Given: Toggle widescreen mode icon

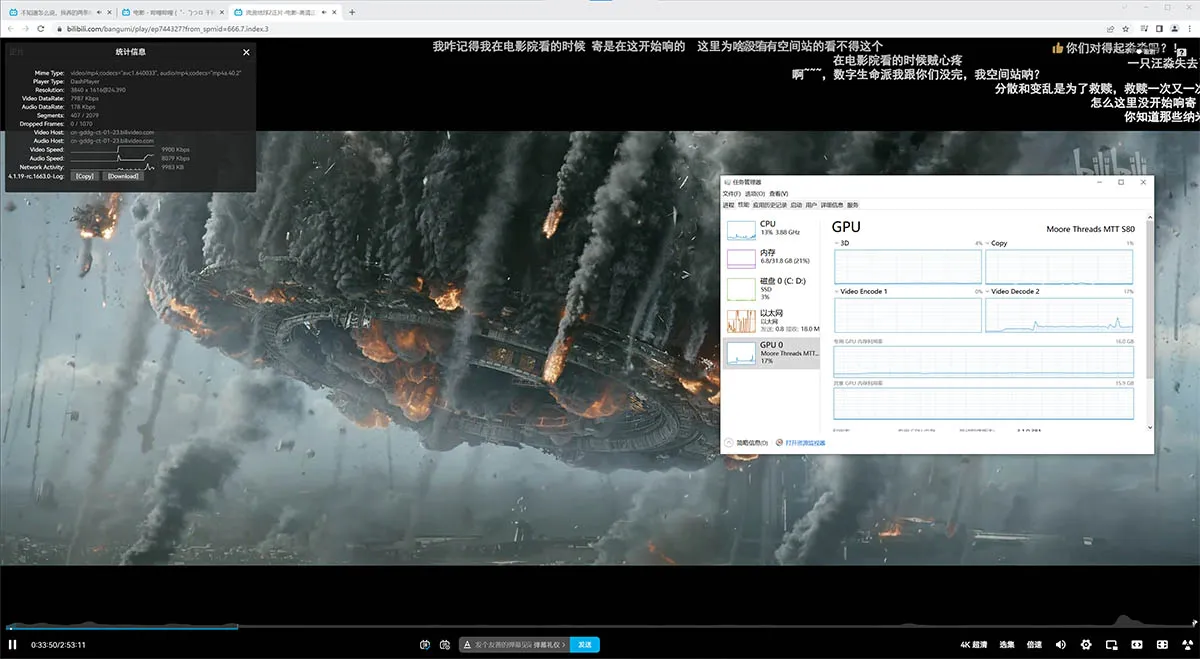Looking at the screenshot, I should point(1137,645).
